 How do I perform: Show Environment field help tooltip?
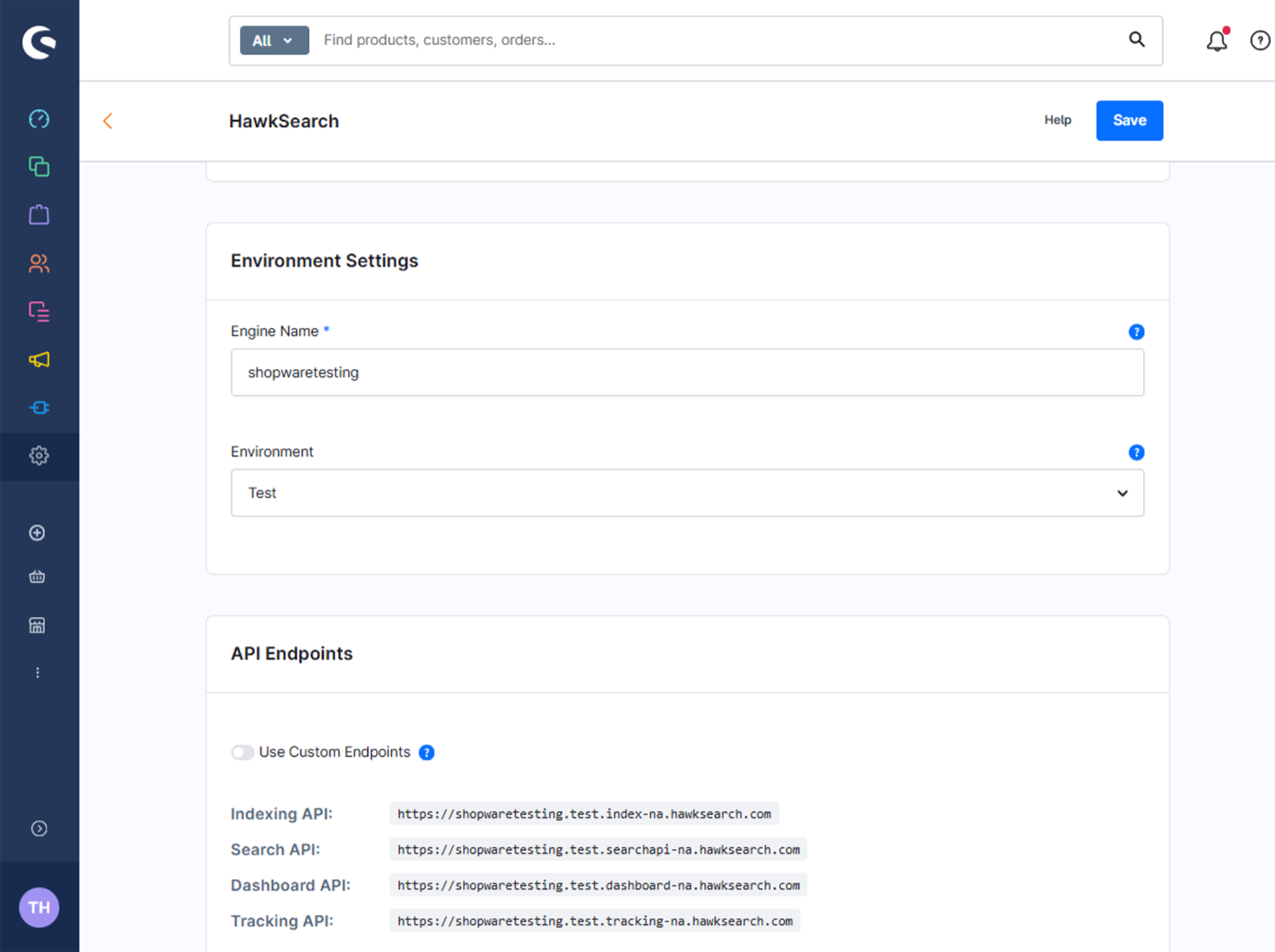[x=1136, y=453]
